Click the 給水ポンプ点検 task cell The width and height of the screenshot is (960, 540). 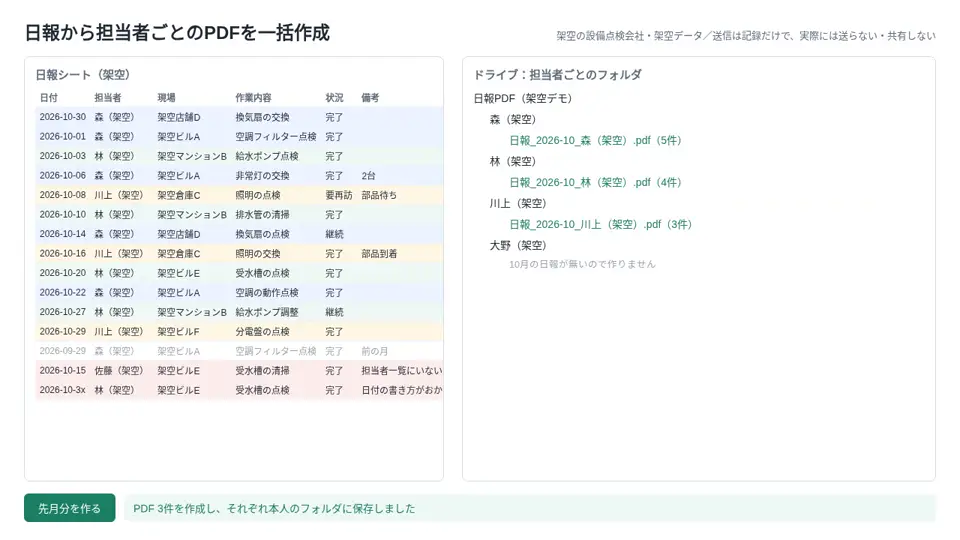(267, 156)
